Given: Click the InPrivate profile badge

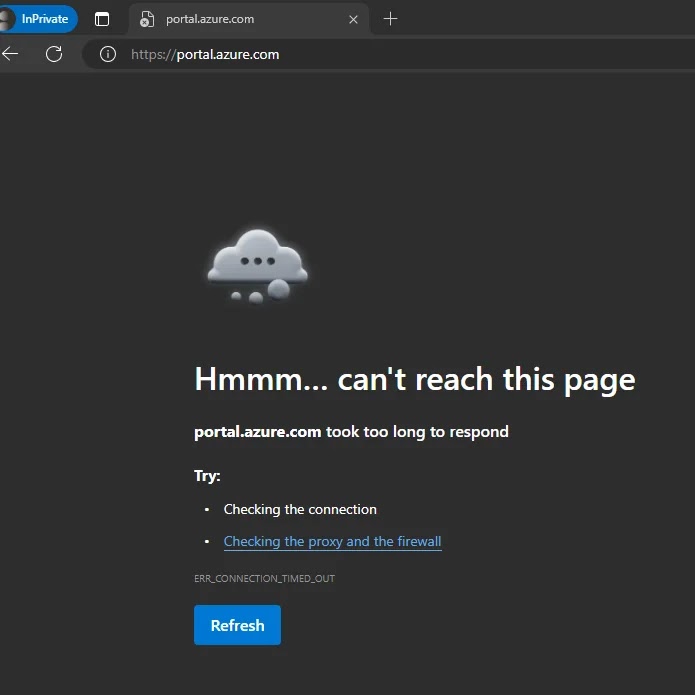Looking at the screenshot, I should (x=39, y=19).
